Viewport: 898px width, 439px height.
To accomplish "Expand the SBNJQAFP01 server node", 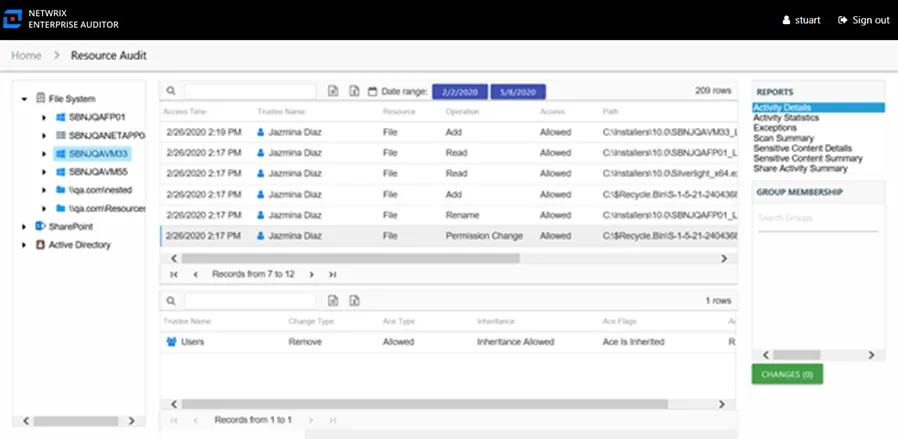I will click(x=45, y=117).
